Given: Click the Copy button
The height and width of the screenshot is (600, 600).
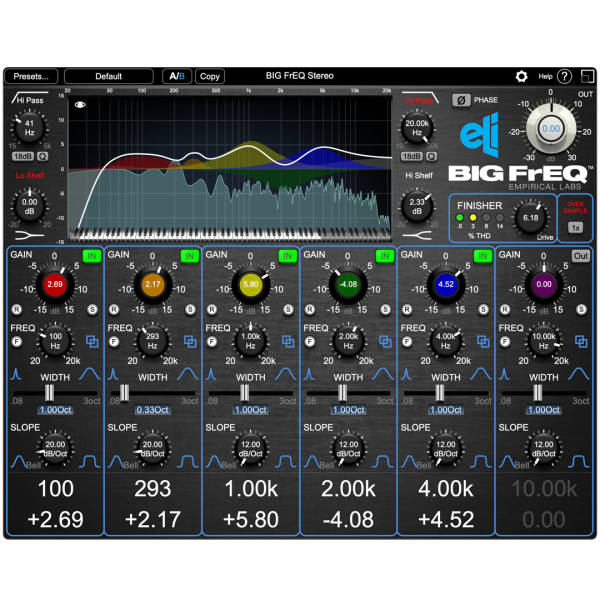Looking at the screenshot, I should [x=210, y=77].
